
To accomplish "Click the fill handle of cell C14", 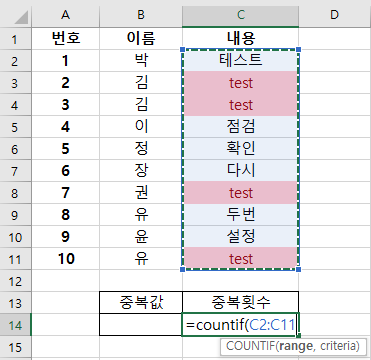I will click(x=298, y=336).
